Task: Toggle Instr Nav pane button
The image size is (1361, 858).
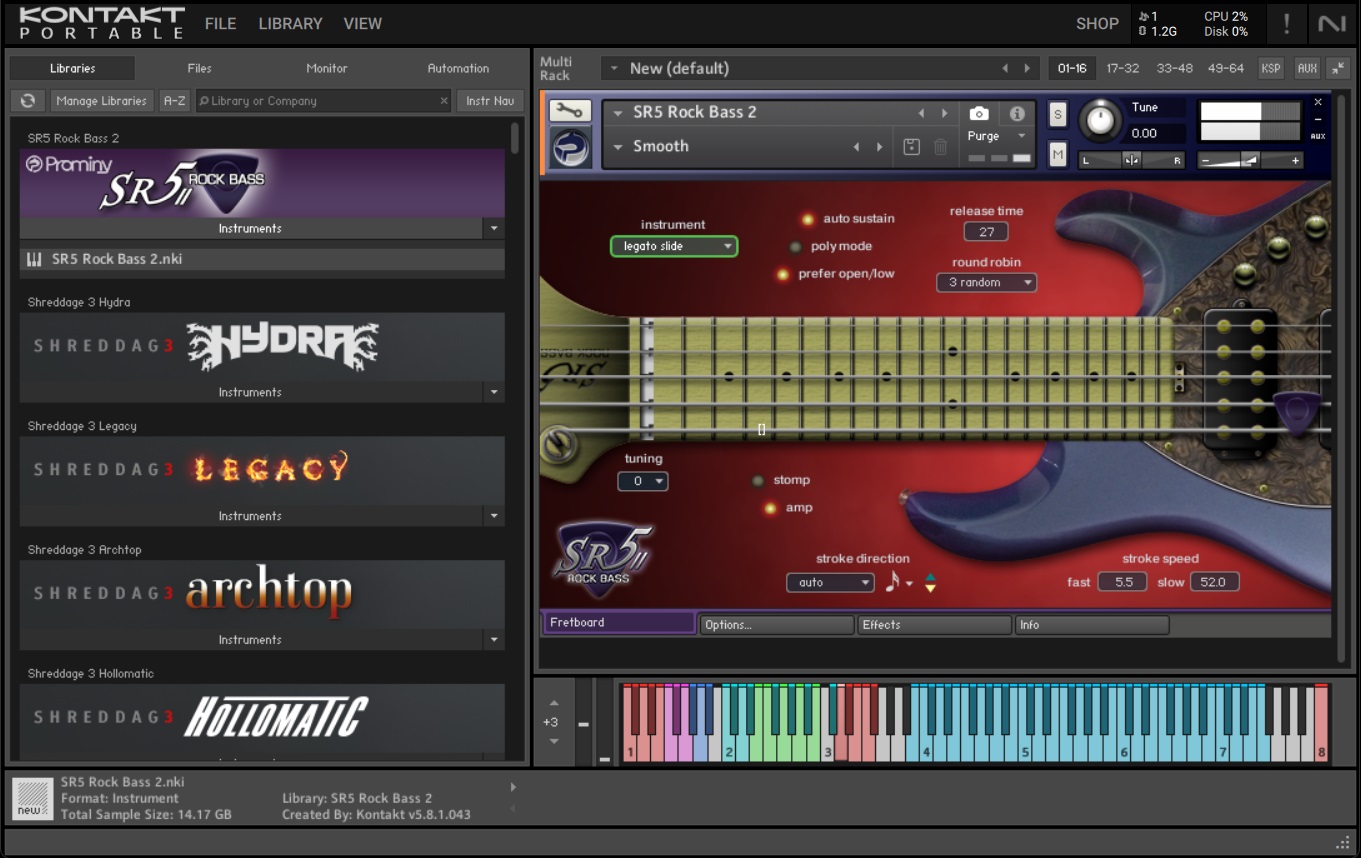Action: pyautogui.click(x=490, y=101)
